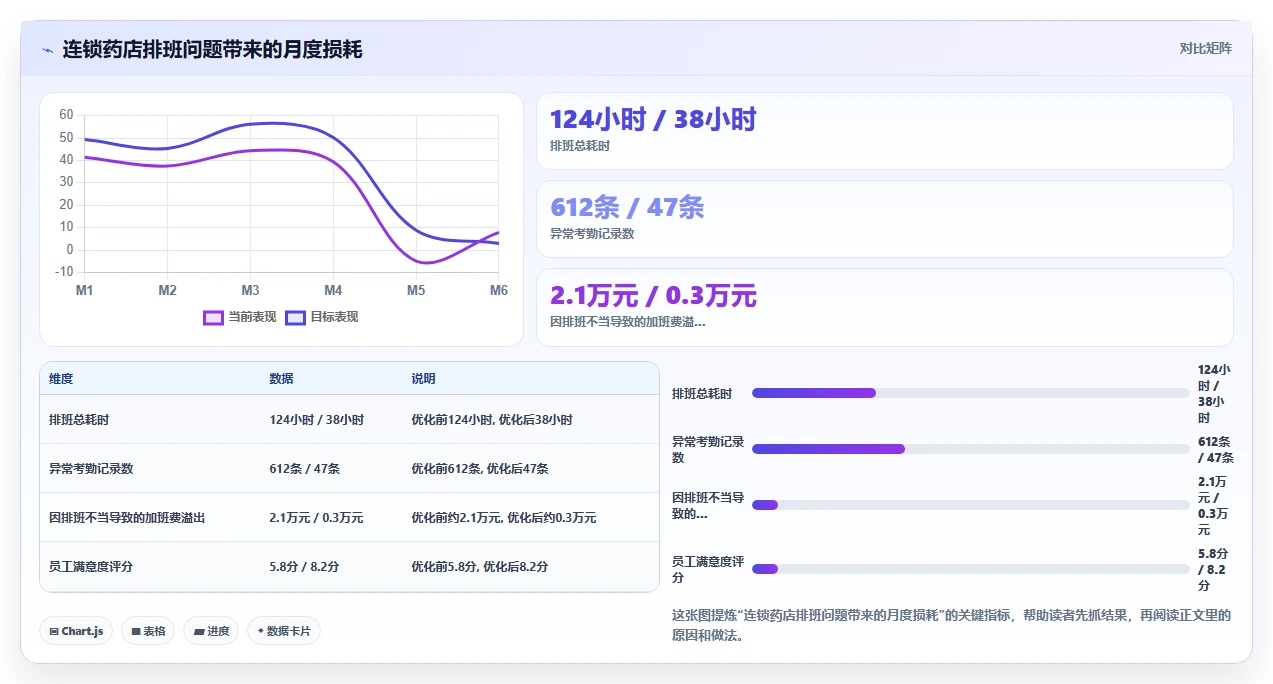This screenshot has height=684, width=1273.
Task: Click the -10 y-axis label on chart
Action: click(65, 272)
